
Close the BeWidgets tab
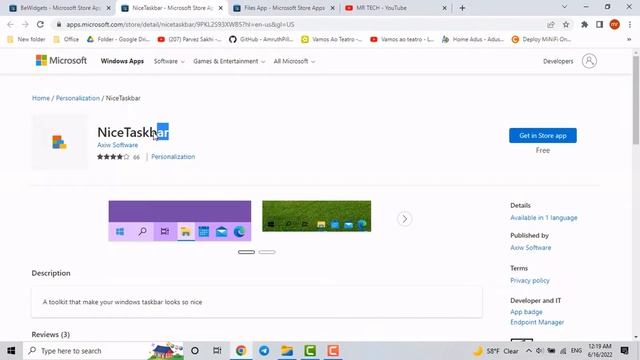tap(109, 8)
